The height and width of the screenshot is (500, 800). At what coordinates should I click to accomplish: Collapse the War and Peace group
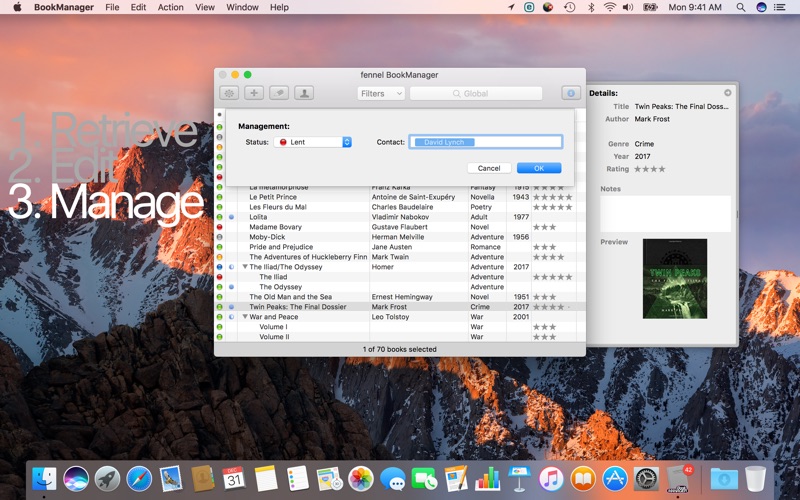point(245,317)
